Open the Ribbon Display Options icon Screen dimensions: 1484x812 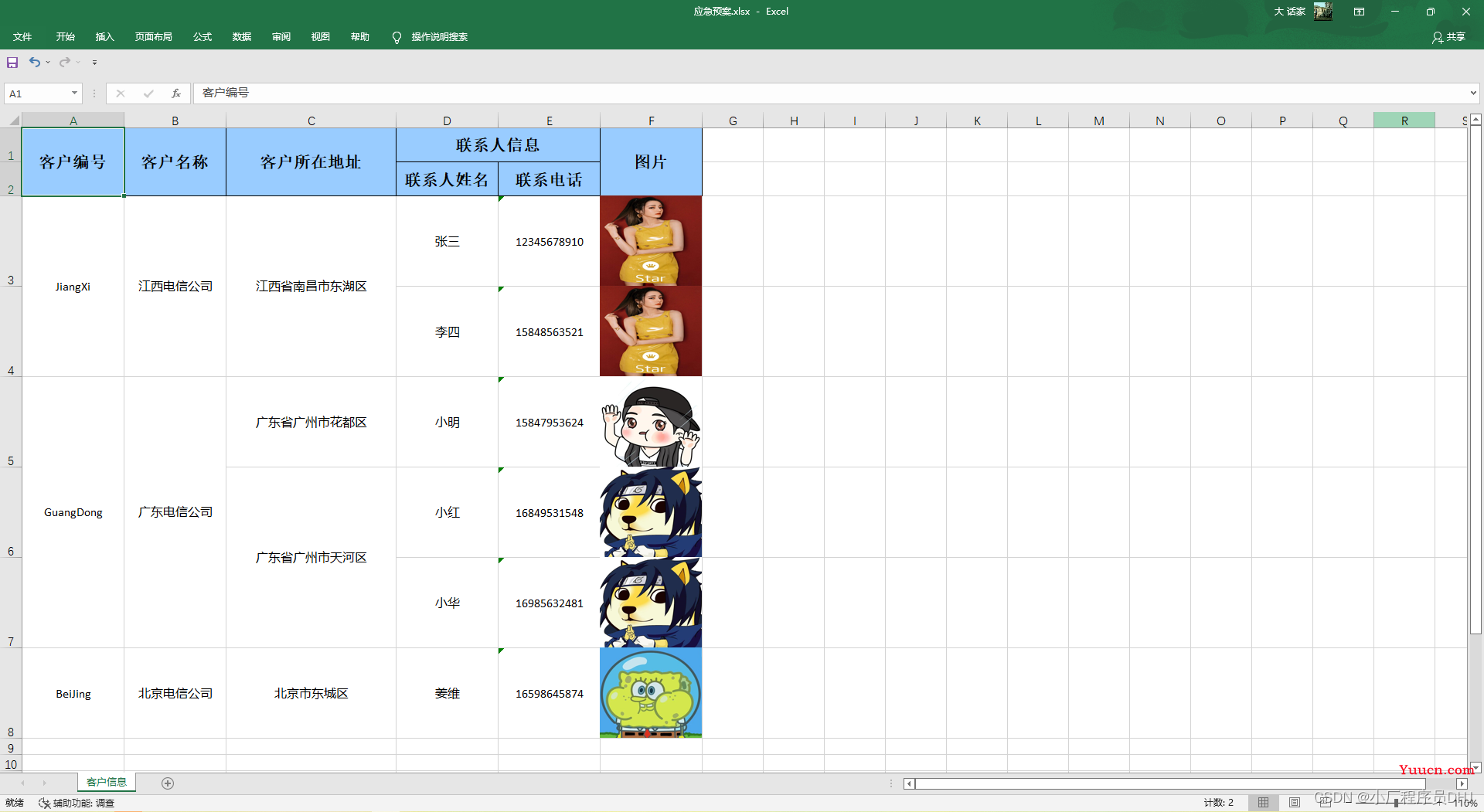coord(1359,12)
